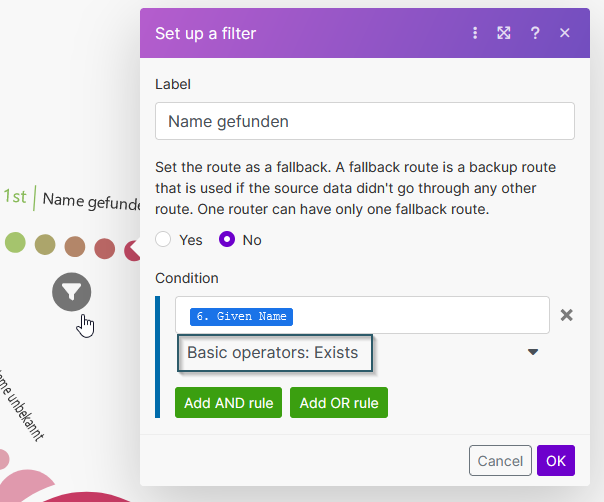Click the funnel filter icon on the route
Viewport: 604px width, 502px height.
point(72,292)
